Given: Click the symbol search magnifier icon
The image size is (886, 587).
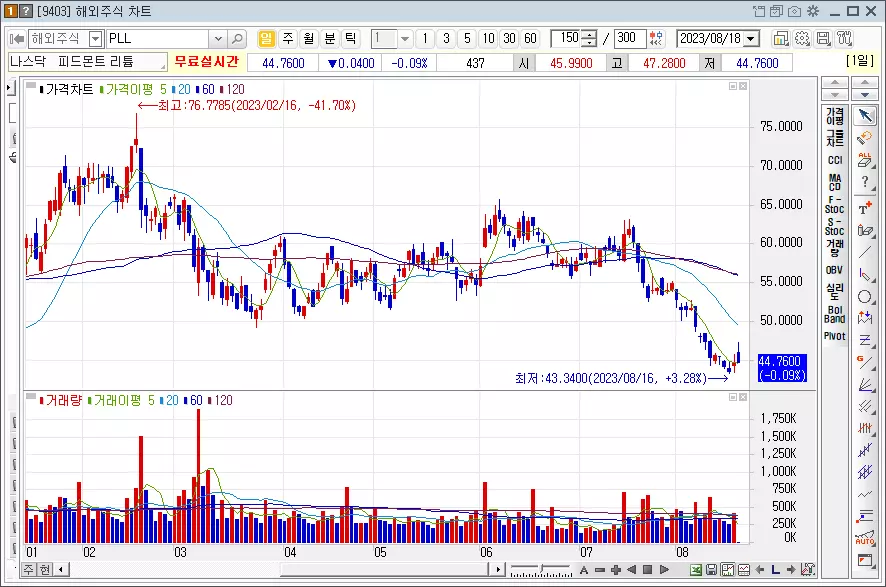Looking at the screenshot, I should [x=237, y=38].
